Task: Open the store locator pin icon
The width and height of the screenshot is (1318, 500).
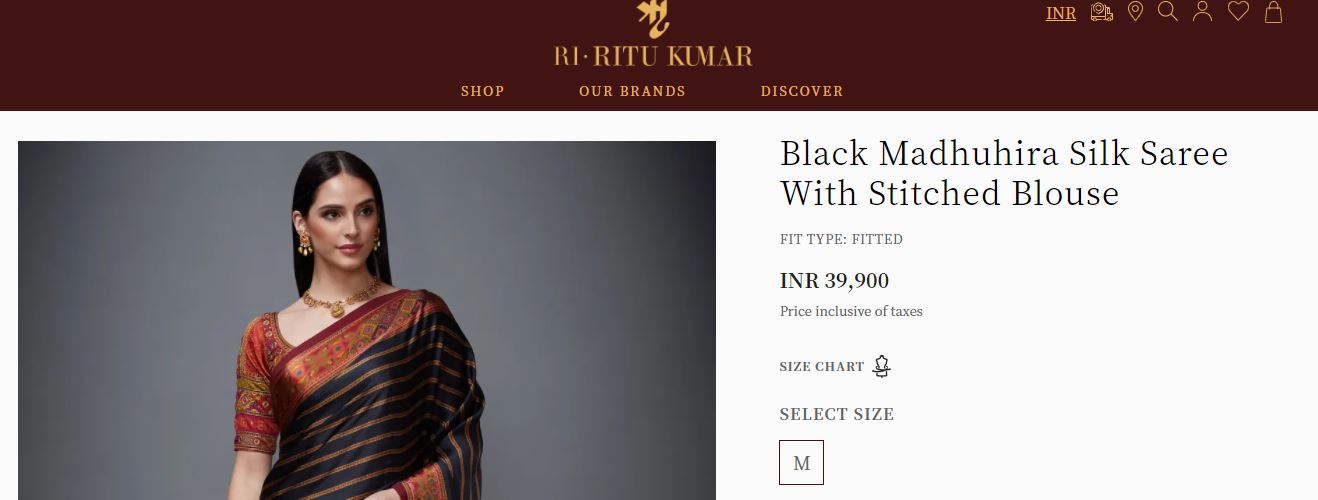Action: (x=1135, y=12)
